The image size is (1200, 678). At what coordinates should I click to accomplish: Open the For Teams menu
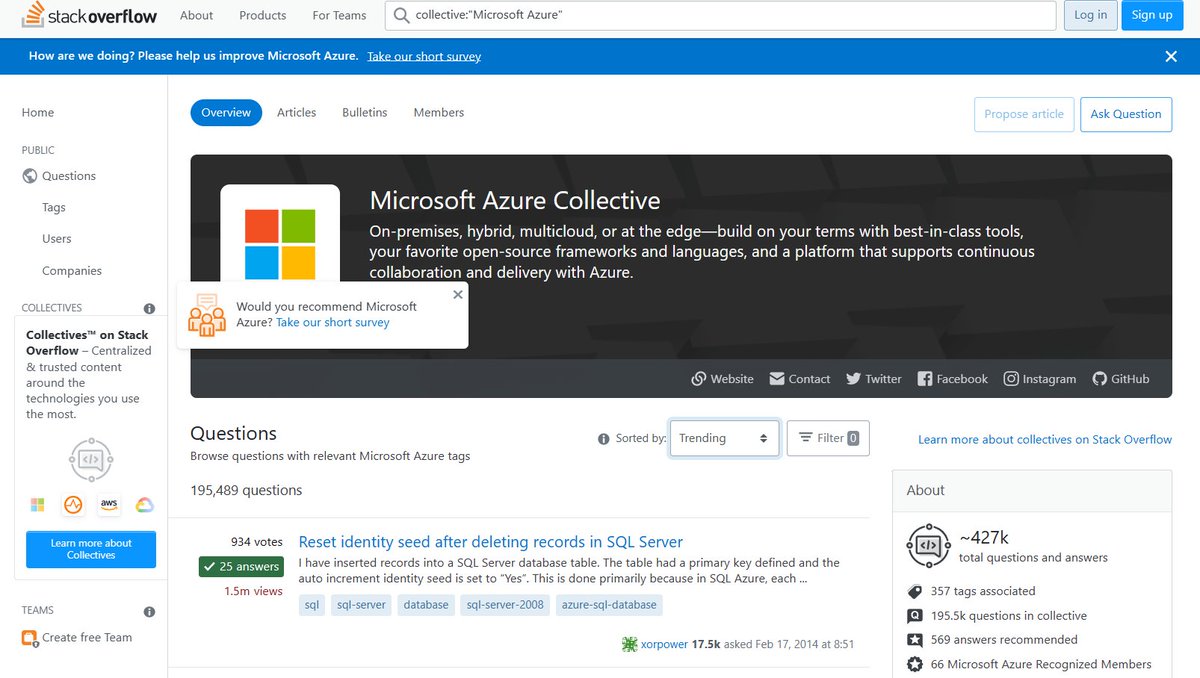pos(339,15)
